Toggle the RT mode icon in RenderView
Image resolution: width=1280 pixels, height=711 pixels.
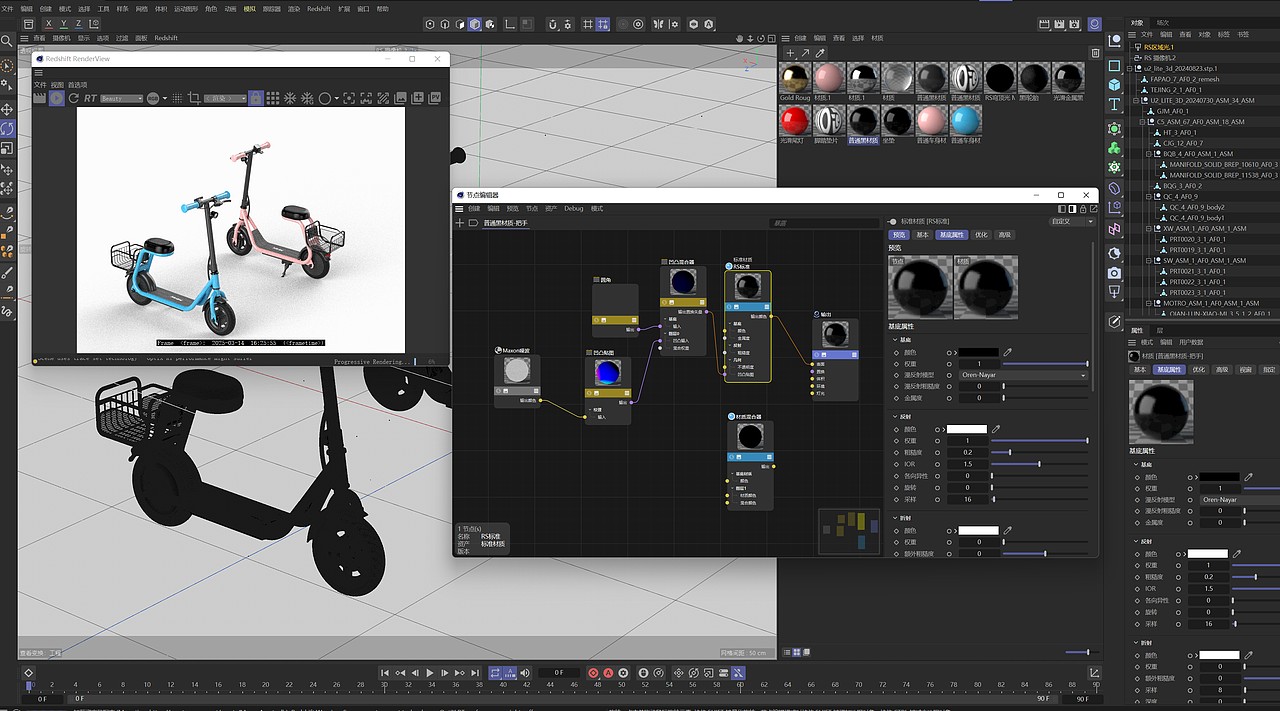(x=90, y=98)
